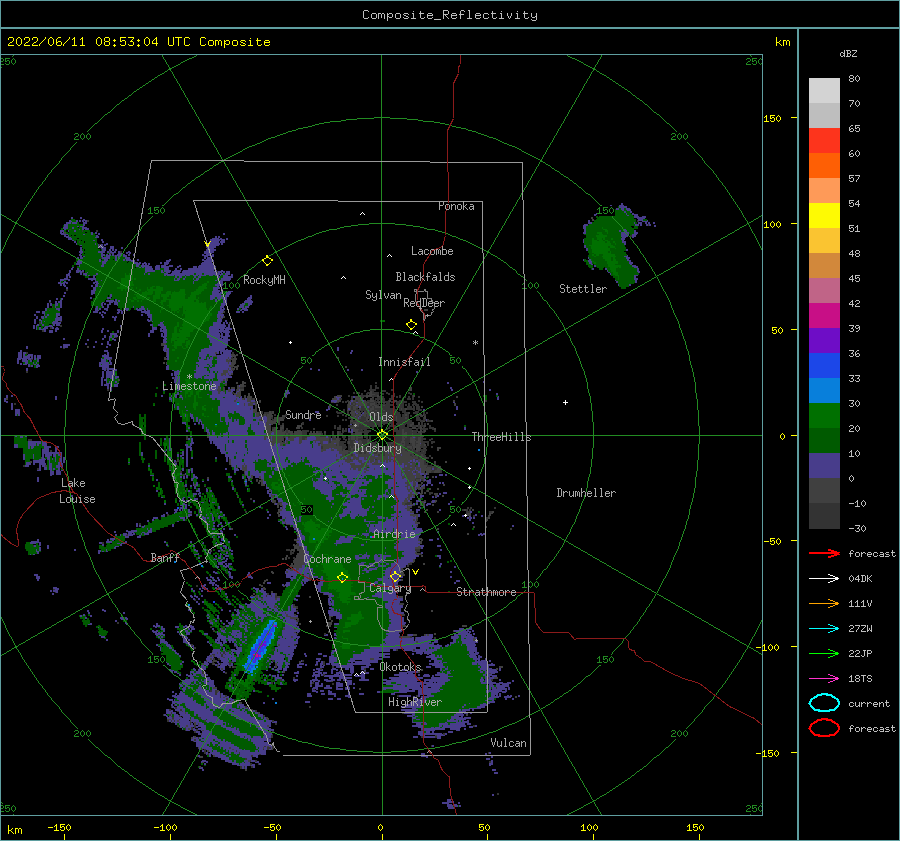Click the Strathmore label

click(x=486, y=592)
